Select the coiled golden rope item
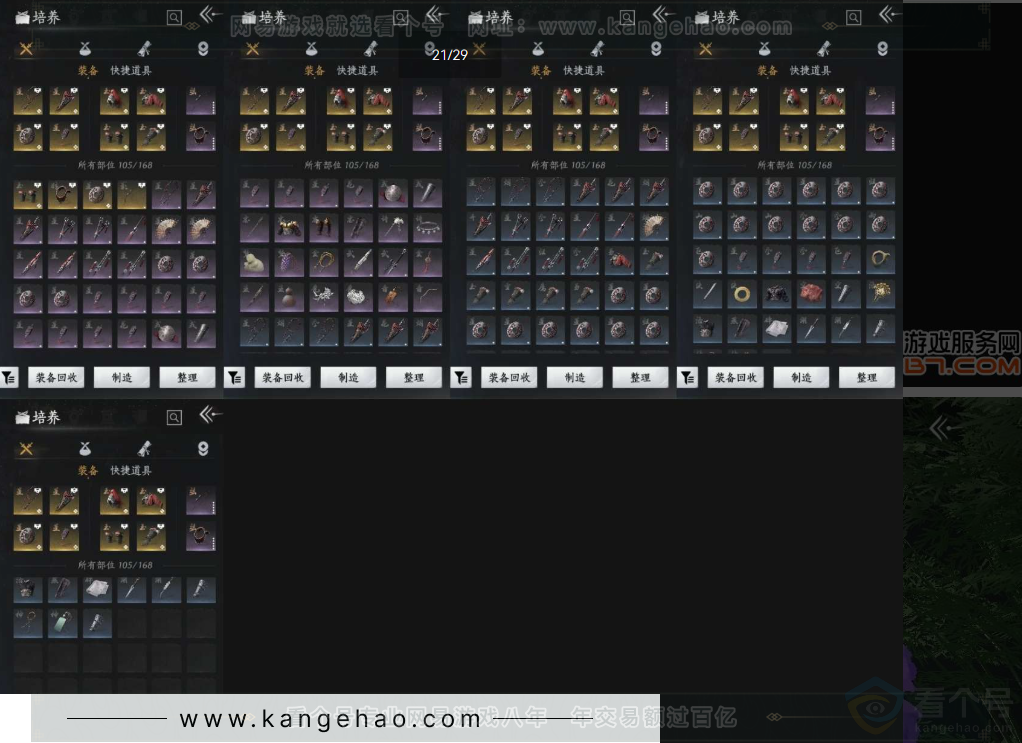The image size is (1022, 743). pos(324,263)
